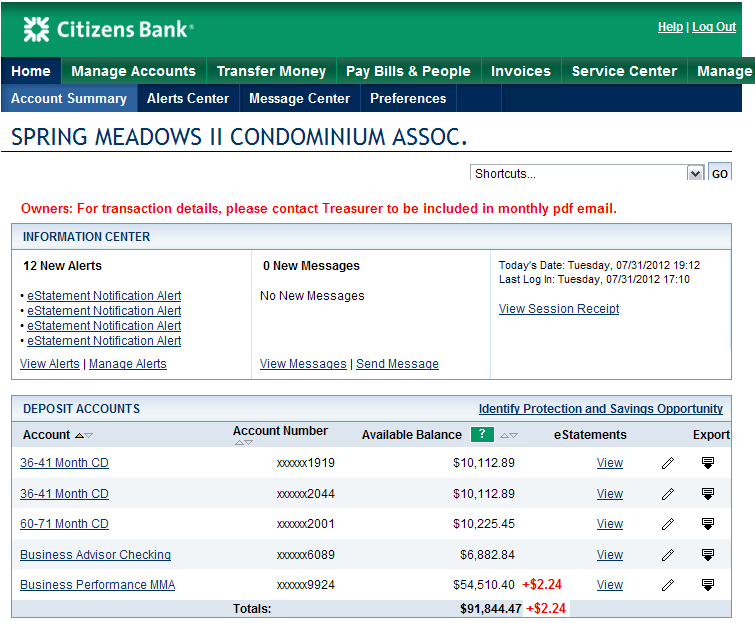
Task: Click the 0 New Messages heading
Action: (311, 266)
